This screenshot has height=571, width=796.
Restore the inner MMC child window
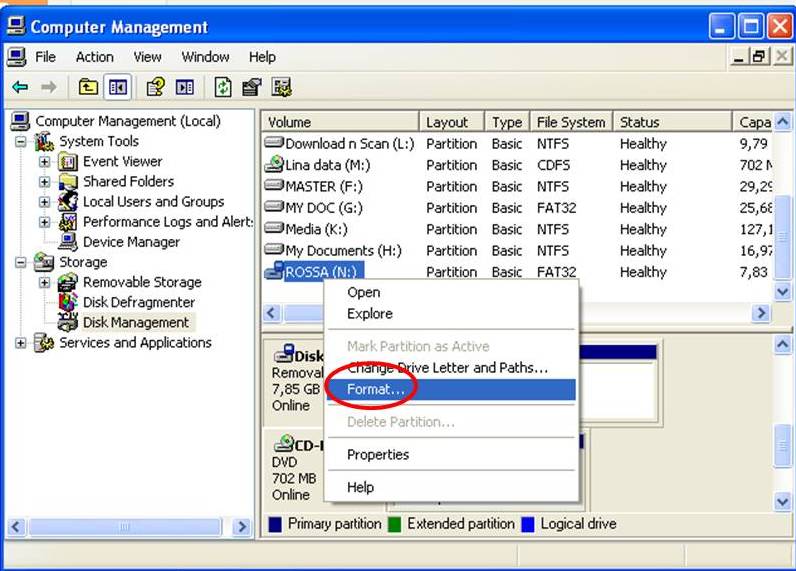click(759, 56)
